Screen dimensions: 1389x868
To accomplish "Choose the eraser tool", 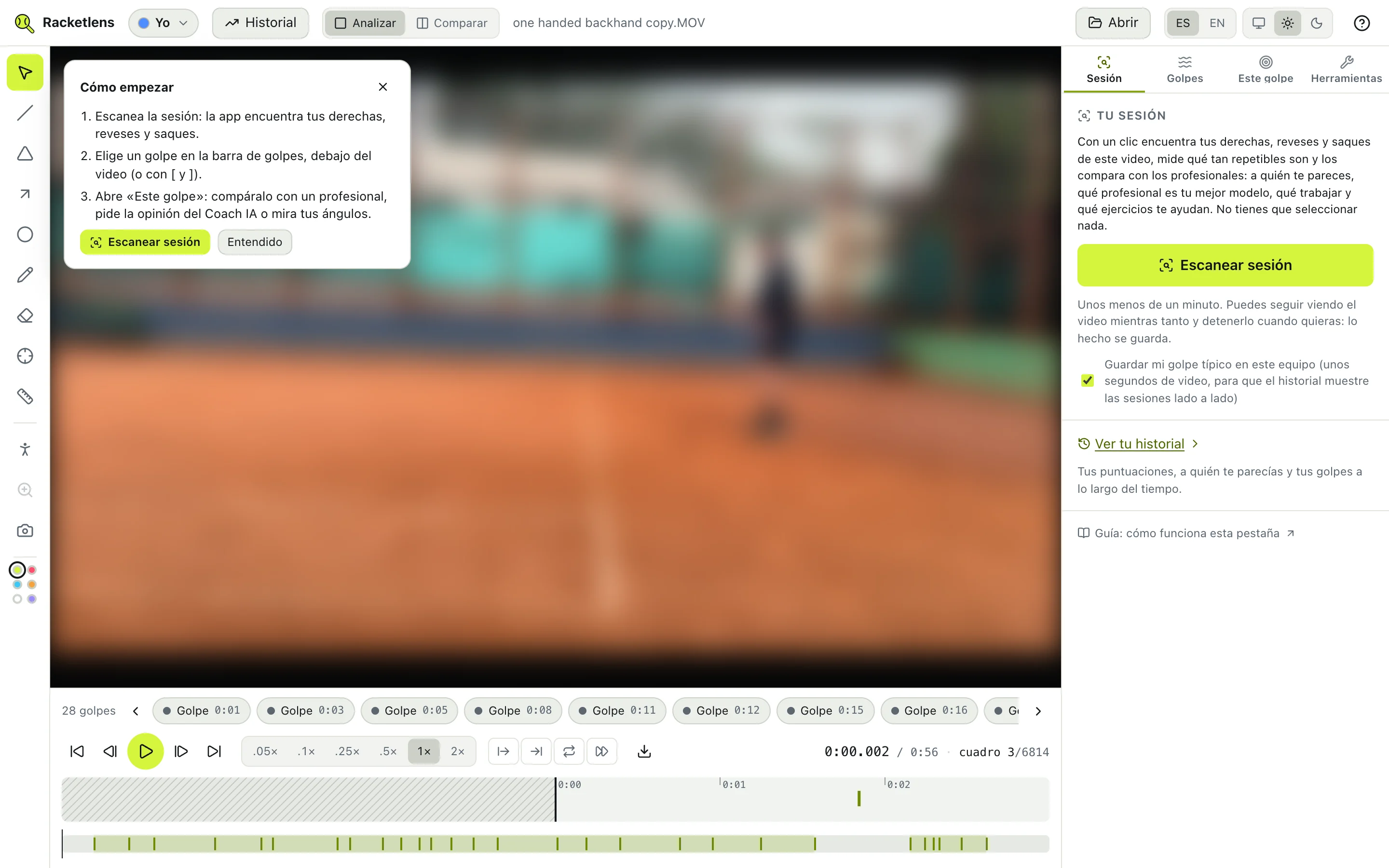I will click(25, 315).
